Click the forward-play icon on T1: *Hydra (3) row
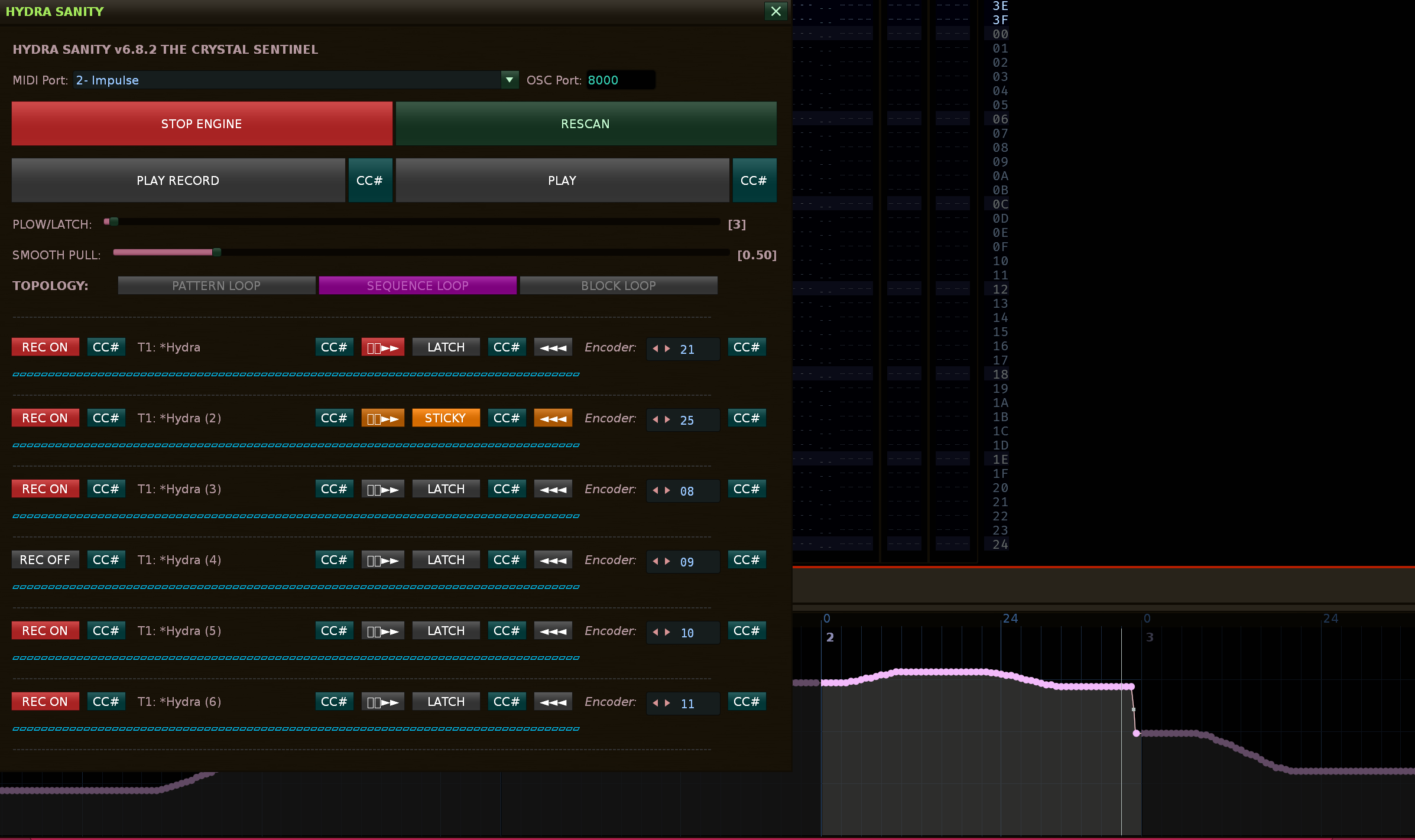 382,489
